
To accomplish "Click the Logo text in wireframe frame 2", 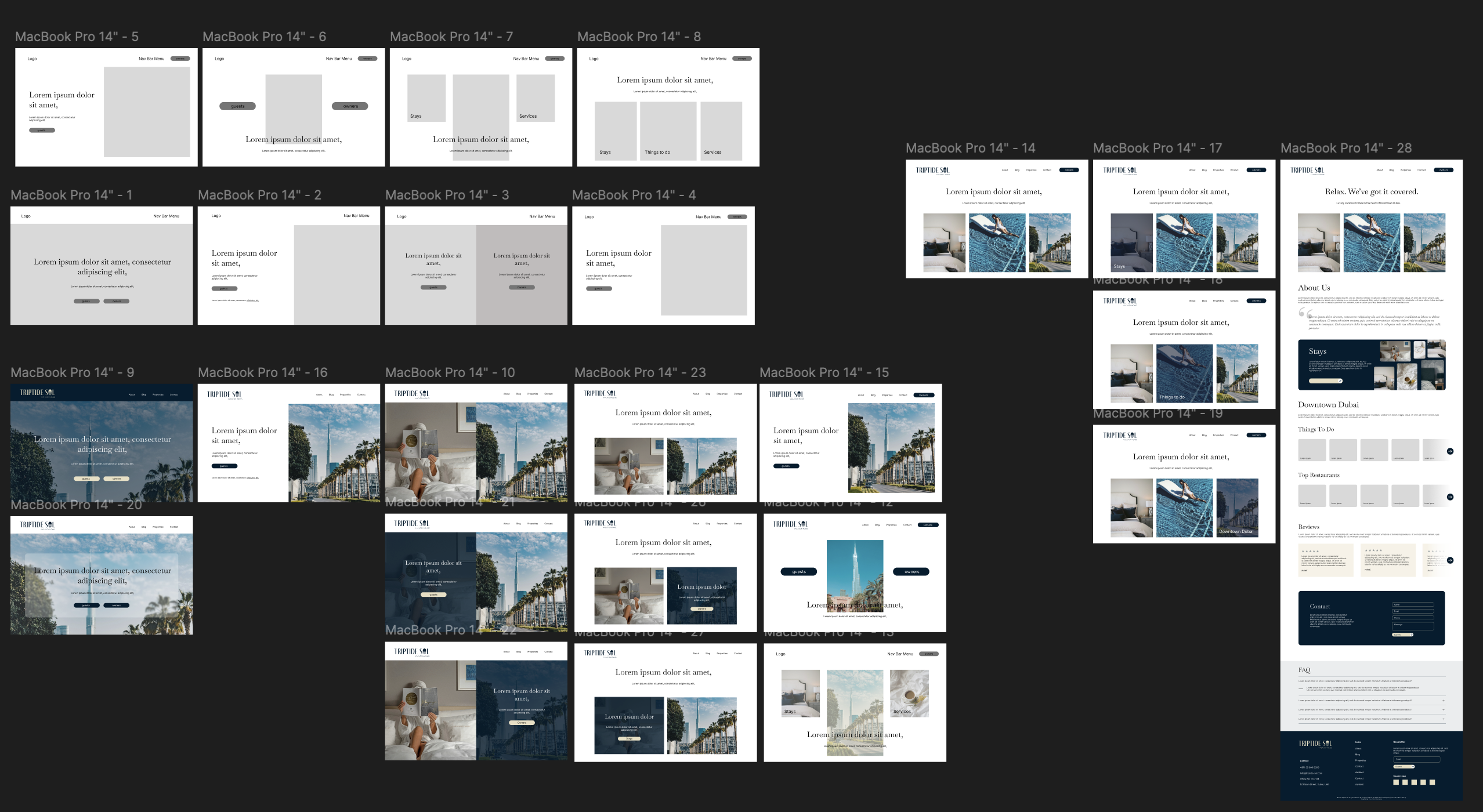I will [216, 216].
